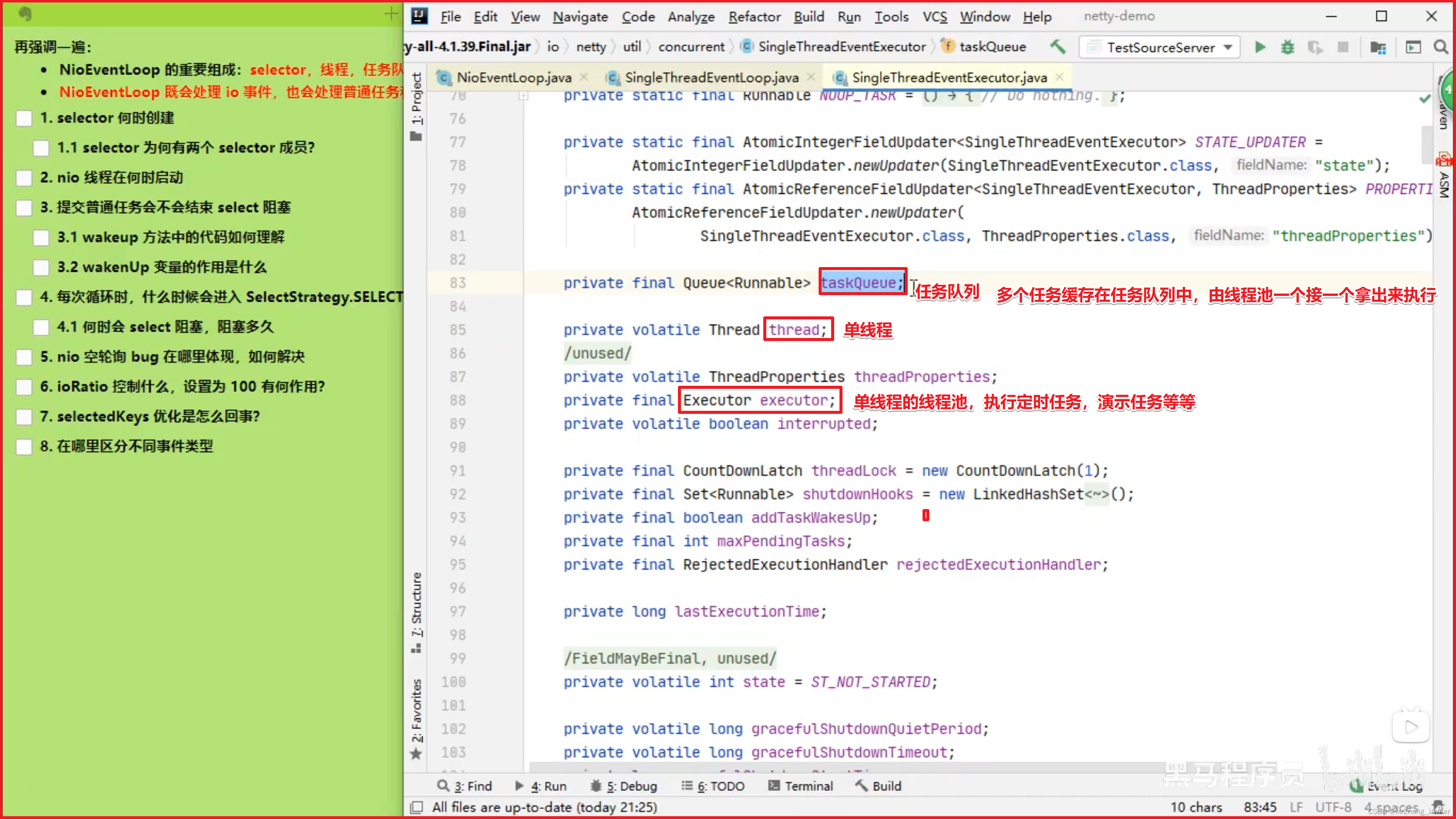Screen dimensions: 1456x819
Task: Check '7. selectedKeys 优化是怎么回事' box
Action: tap(24, 417)
